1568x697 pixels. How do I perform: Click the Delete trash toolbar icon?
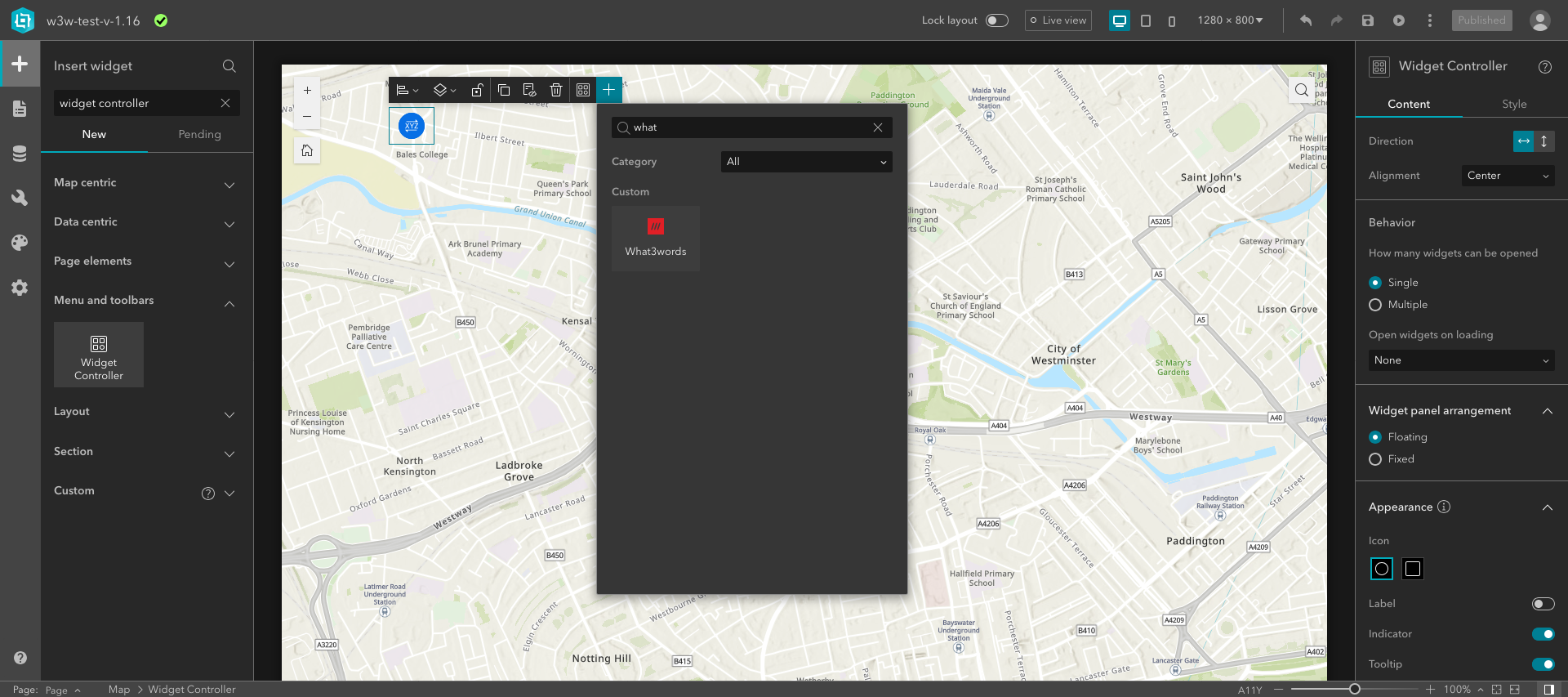[x=556, y=90]
